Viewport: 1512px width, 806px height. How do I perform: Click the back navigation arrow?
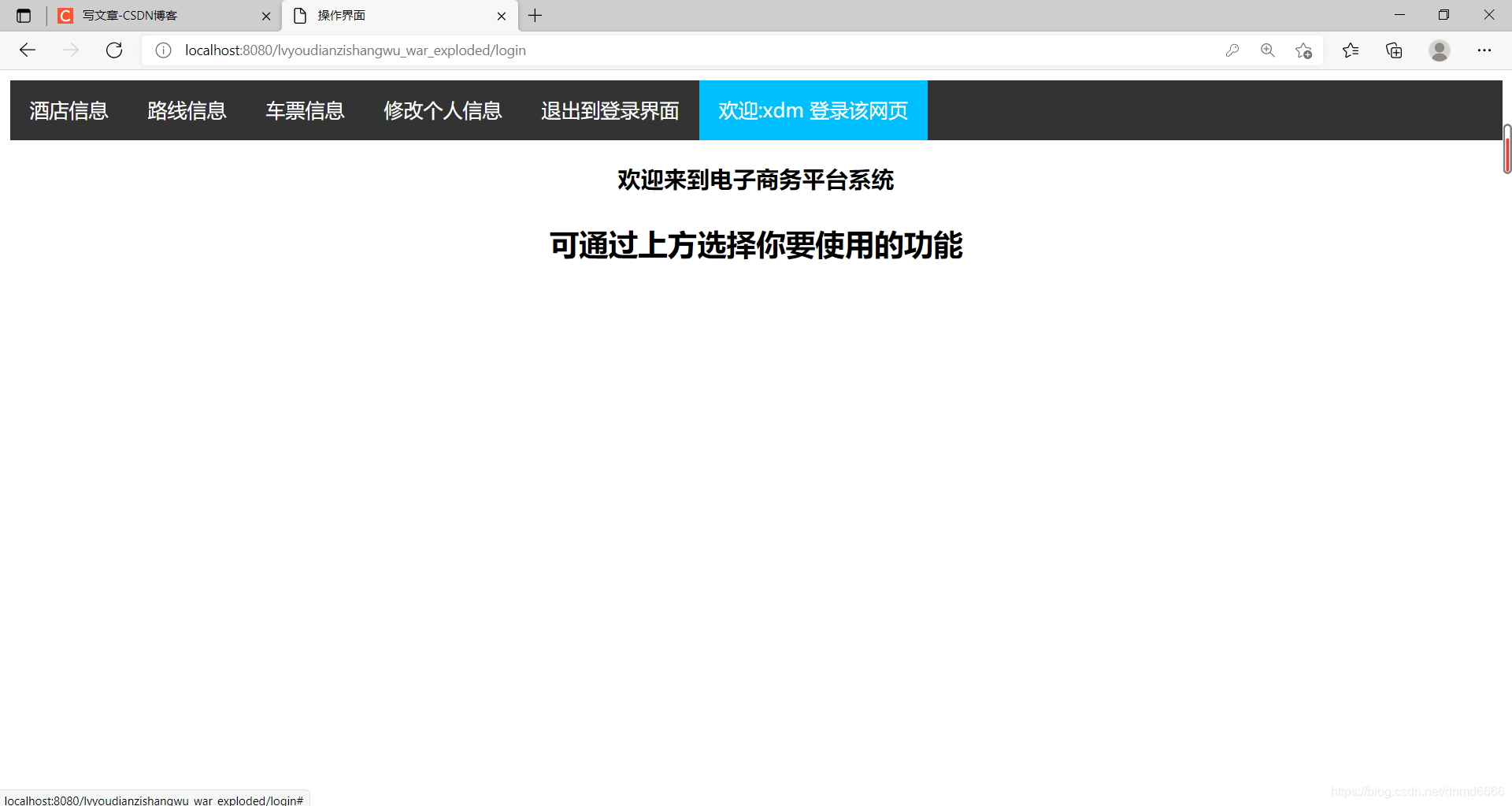pyautogui.click(x=28, y=50)
